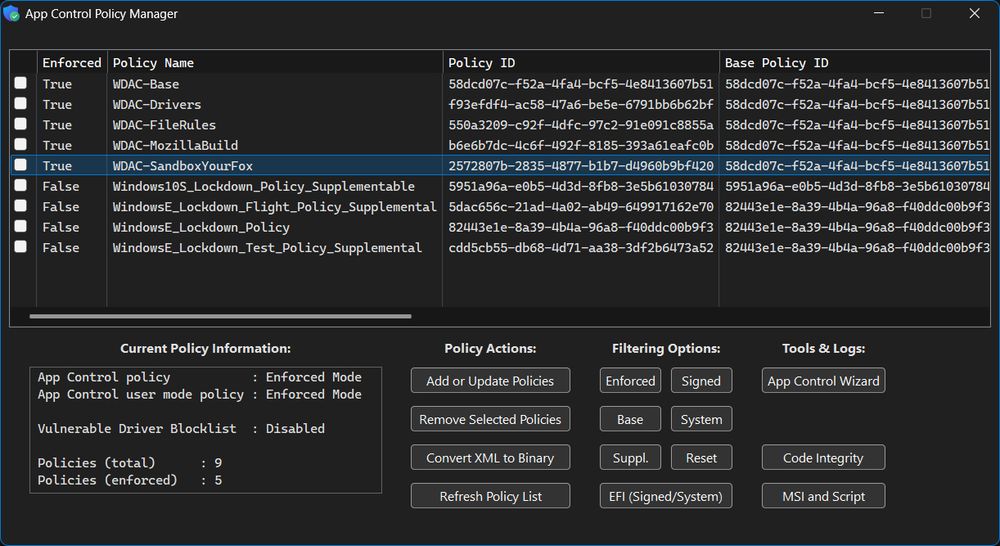The width and height of the screenshot is (1000, 546).
Task: Minimize the App Control Policy Manager window
Action: (x=879, y=13)
